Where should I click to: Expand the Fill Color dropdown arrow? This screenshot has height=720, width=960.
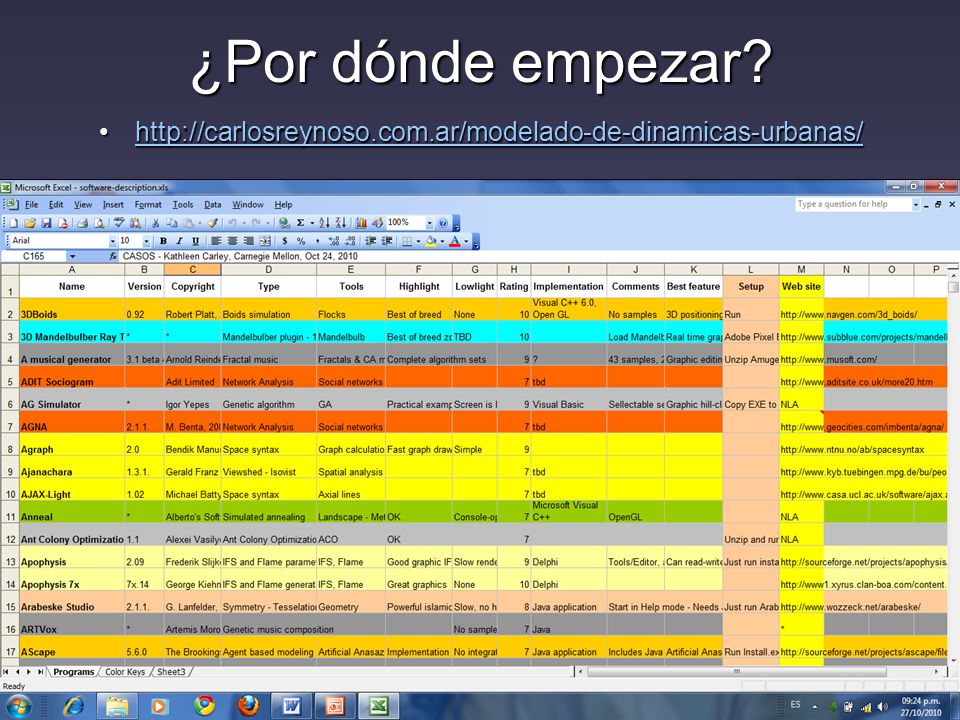[x=442, y=241]
